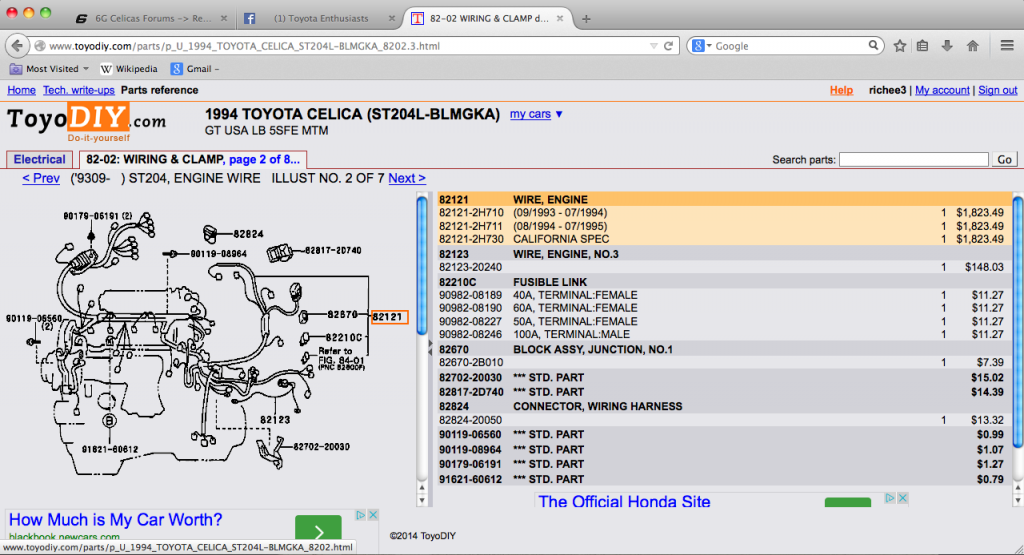Click the panel splitter collapse handle
The height and width of the screenshot is (555, 1024).
(430, 348)
